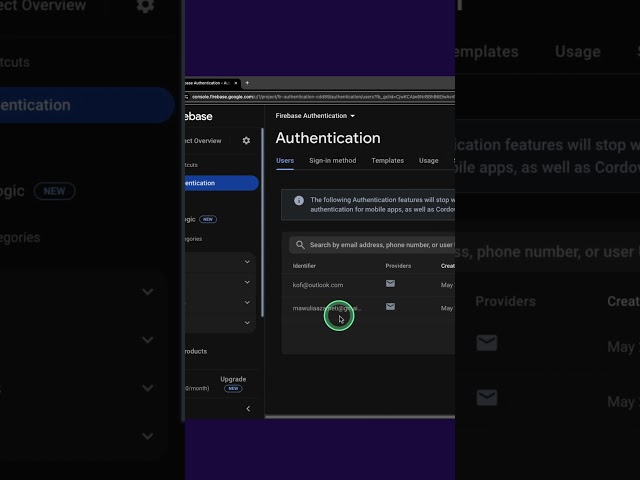
Task: Click email provider icon for mawuliaazameti row
Action: point(390,307)
